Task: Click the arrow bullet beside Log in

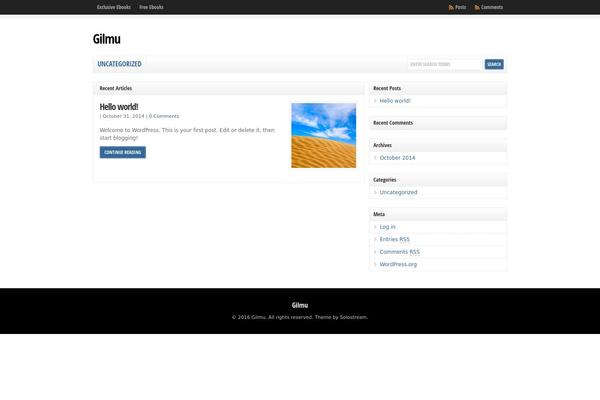Action: tap(375, 227)
